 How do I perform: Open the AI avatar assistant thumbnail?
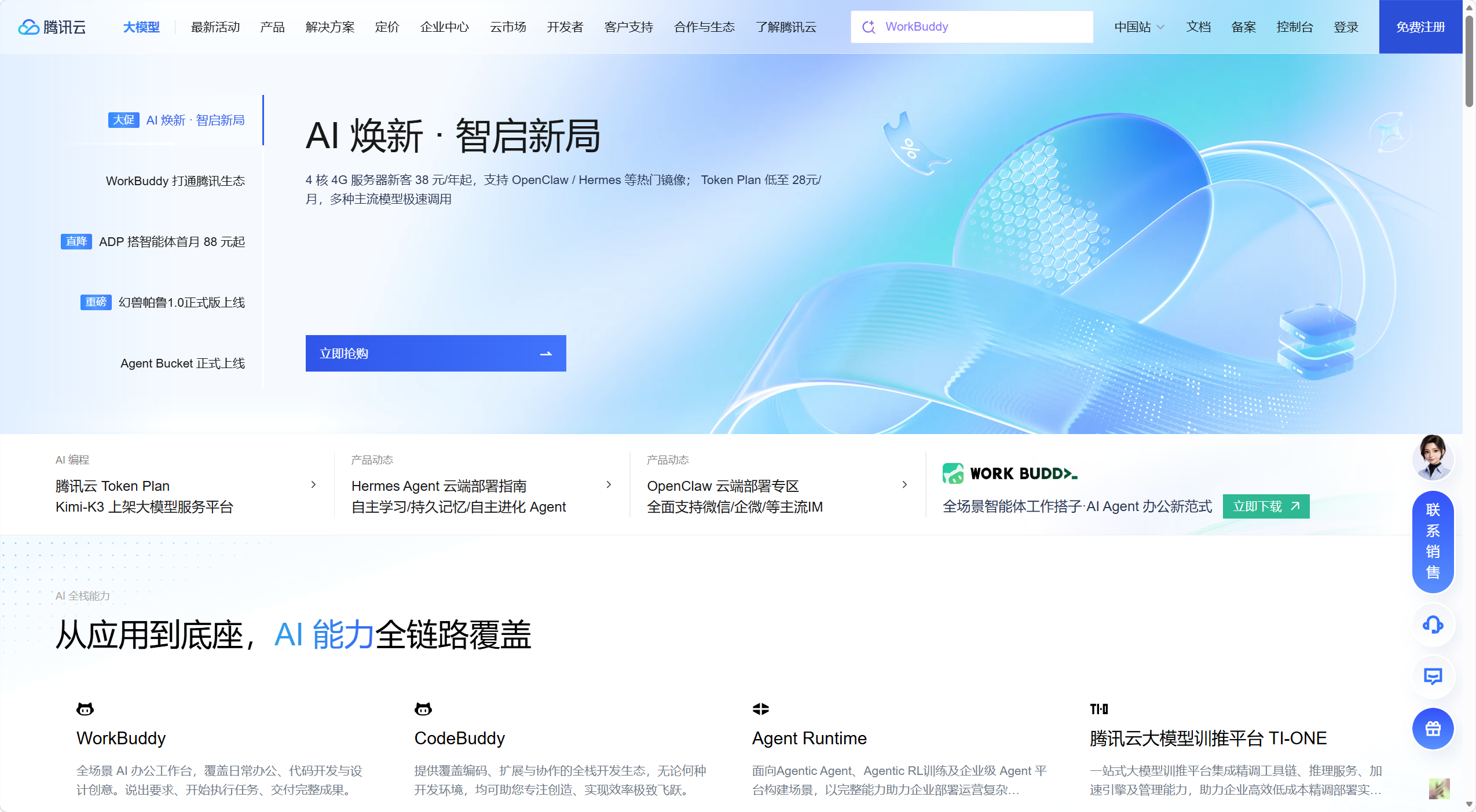point(1433,457)
